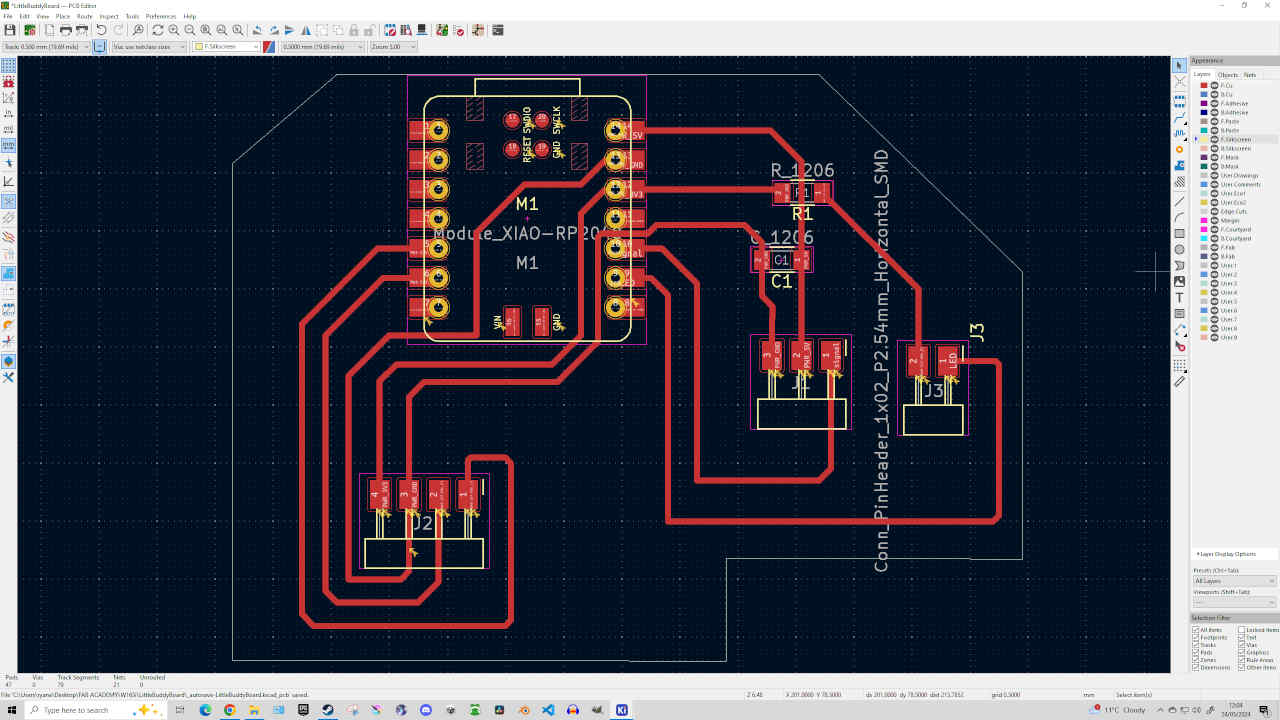Click the Zoom to Fit icon
This screenshot has height=720, width=1280.
205,31
